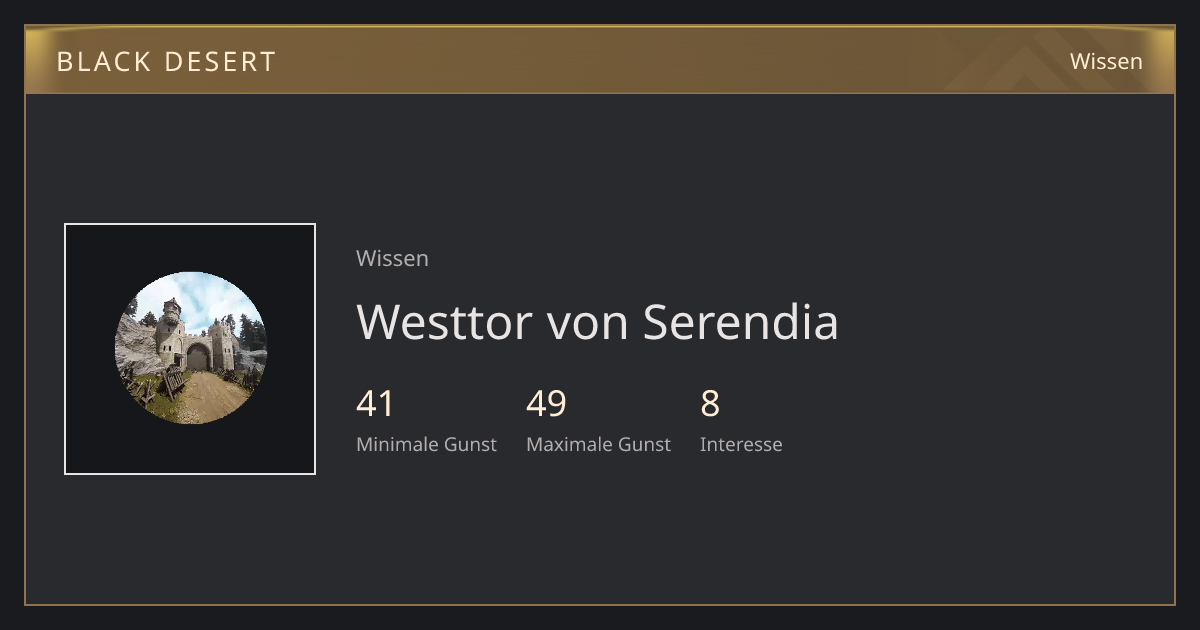Click the Maximale Gunst value 49
The height and width of the screenshot is (630, 1200).
coord(546,404)
